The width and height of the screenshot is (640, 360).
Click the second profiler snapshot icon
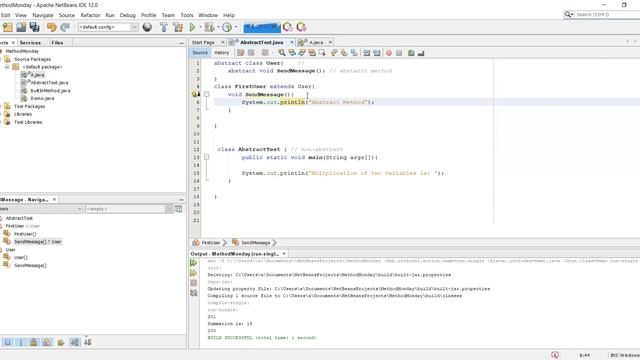tap(301, 27)
